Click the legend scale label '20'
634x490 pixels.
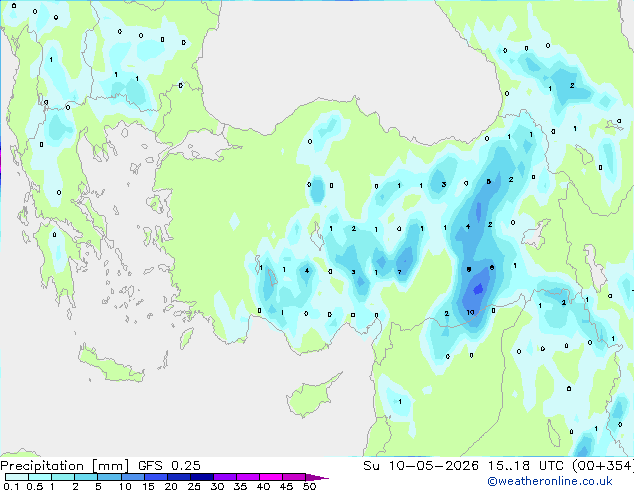click(x=171, y=486)
